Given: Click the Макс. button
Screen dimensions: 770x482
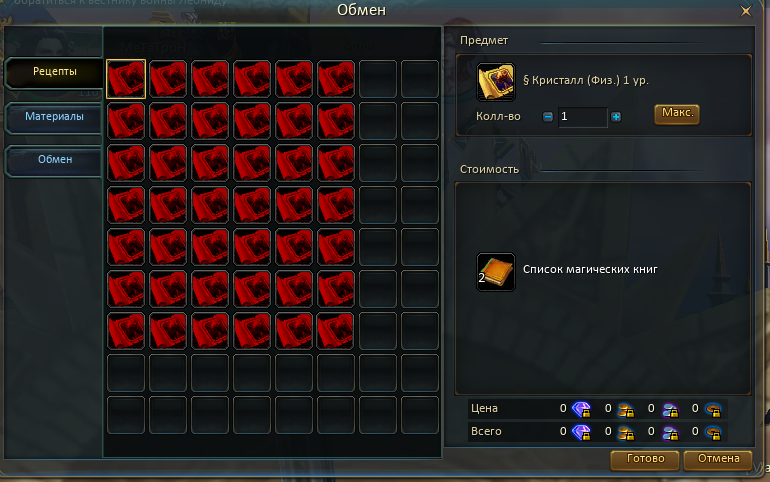Looking at the screenshot, I should tap(677, 113).
